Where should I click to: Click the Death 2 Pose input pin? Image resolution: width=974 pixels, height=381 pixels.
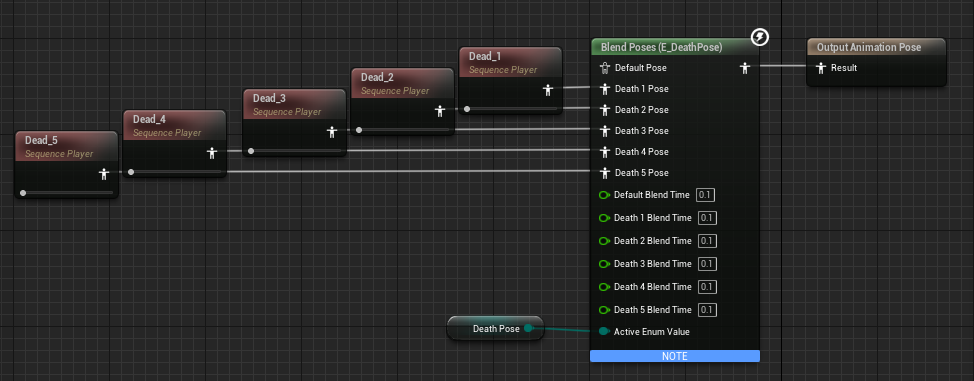click(604, 109)
